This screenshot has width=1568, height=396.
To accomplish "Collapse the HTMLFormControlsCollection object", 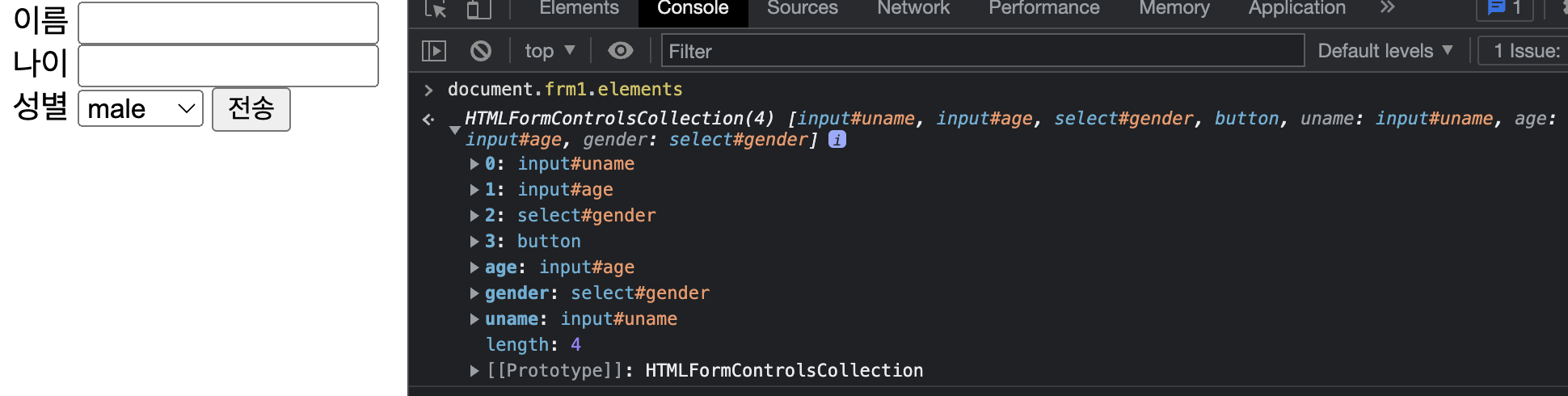I will (x=455, y=129).
